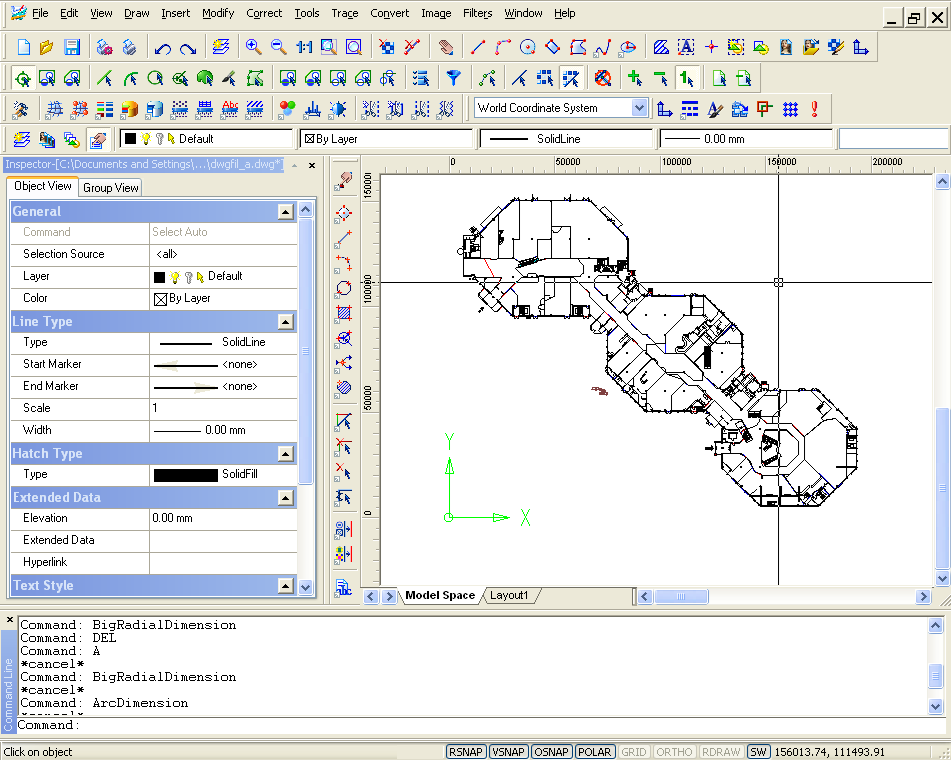951x760 pixels.
Task: Toggle GRID display in status bar
Action: point(633,752)
